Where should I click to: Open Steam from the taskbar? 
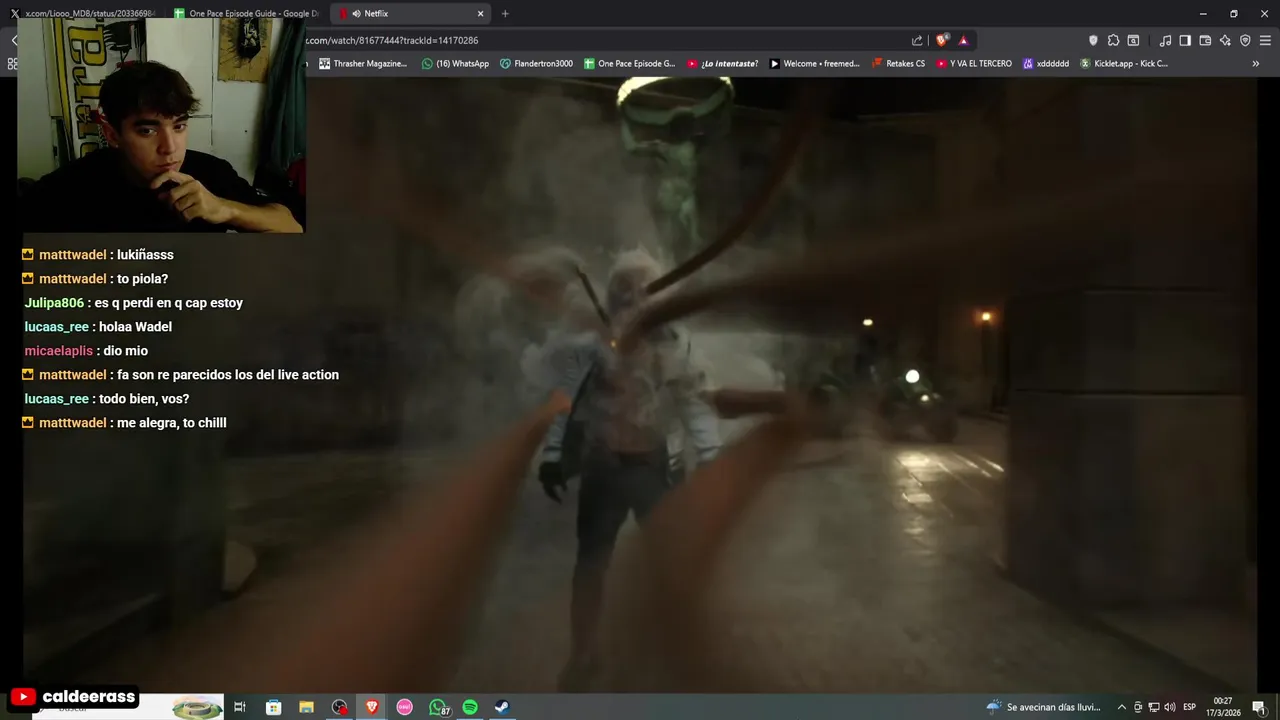point(502,707)
